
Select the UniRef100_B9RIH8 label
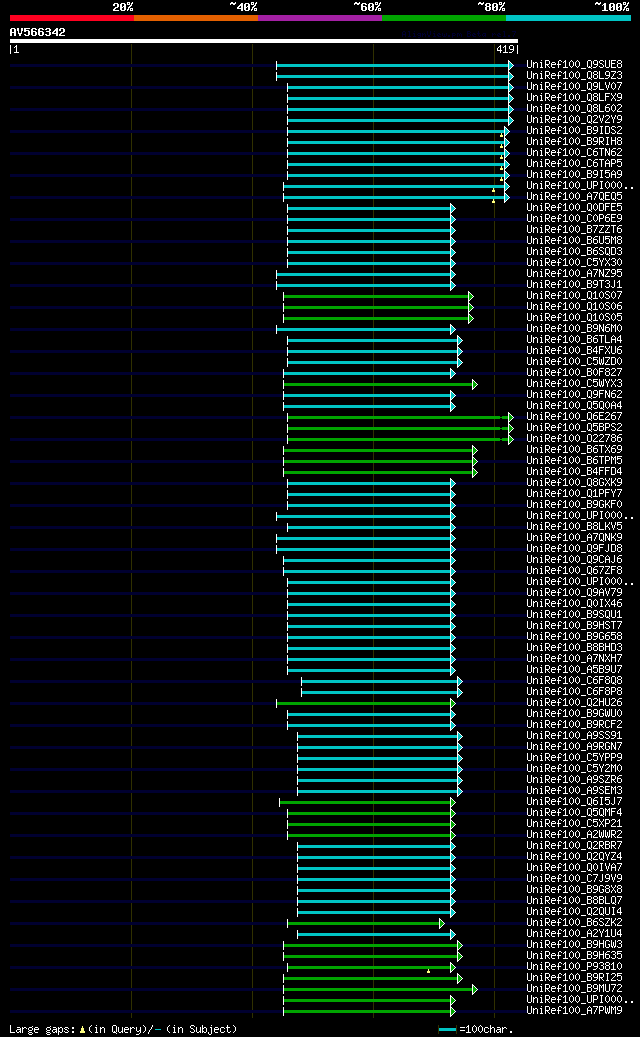[574, 142]
